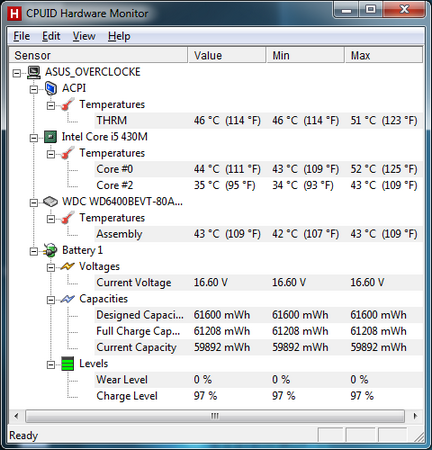Screen dimensions: 432x450
Task: Click the Battery 1 label
Action: tap(82, 250)
